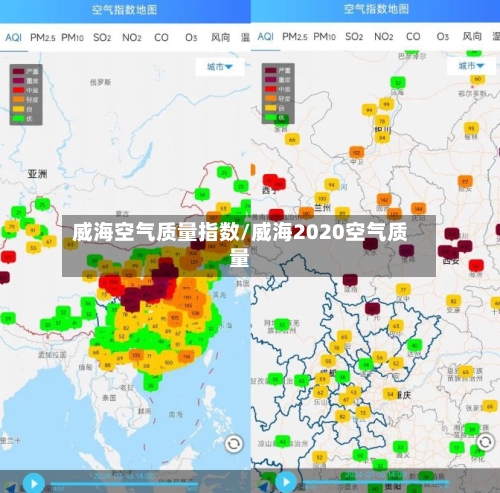Tap green marker 32 near 乌海

(x=398, y=83)
